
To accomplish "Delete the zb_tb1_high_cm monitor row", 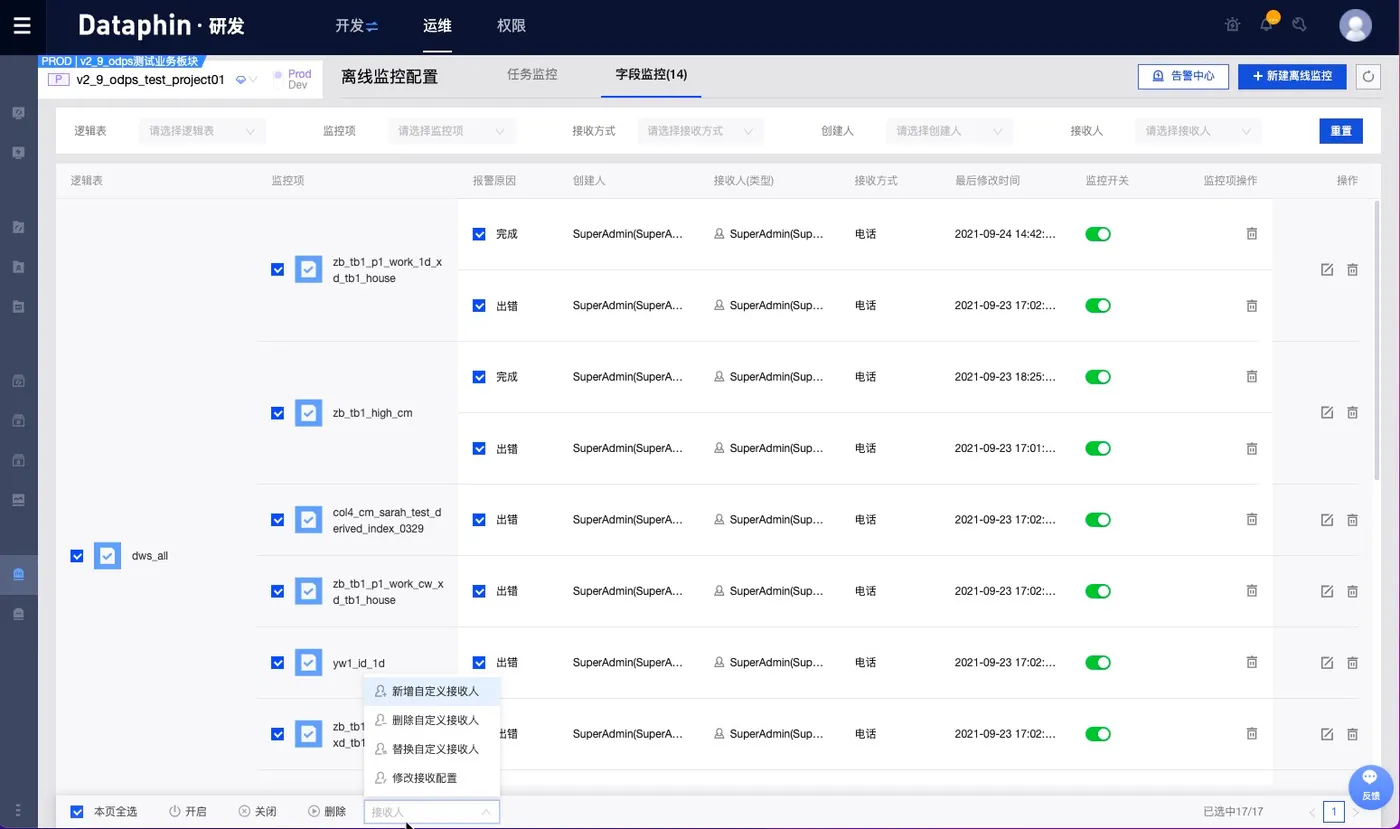I will (x=1352, y=412).
